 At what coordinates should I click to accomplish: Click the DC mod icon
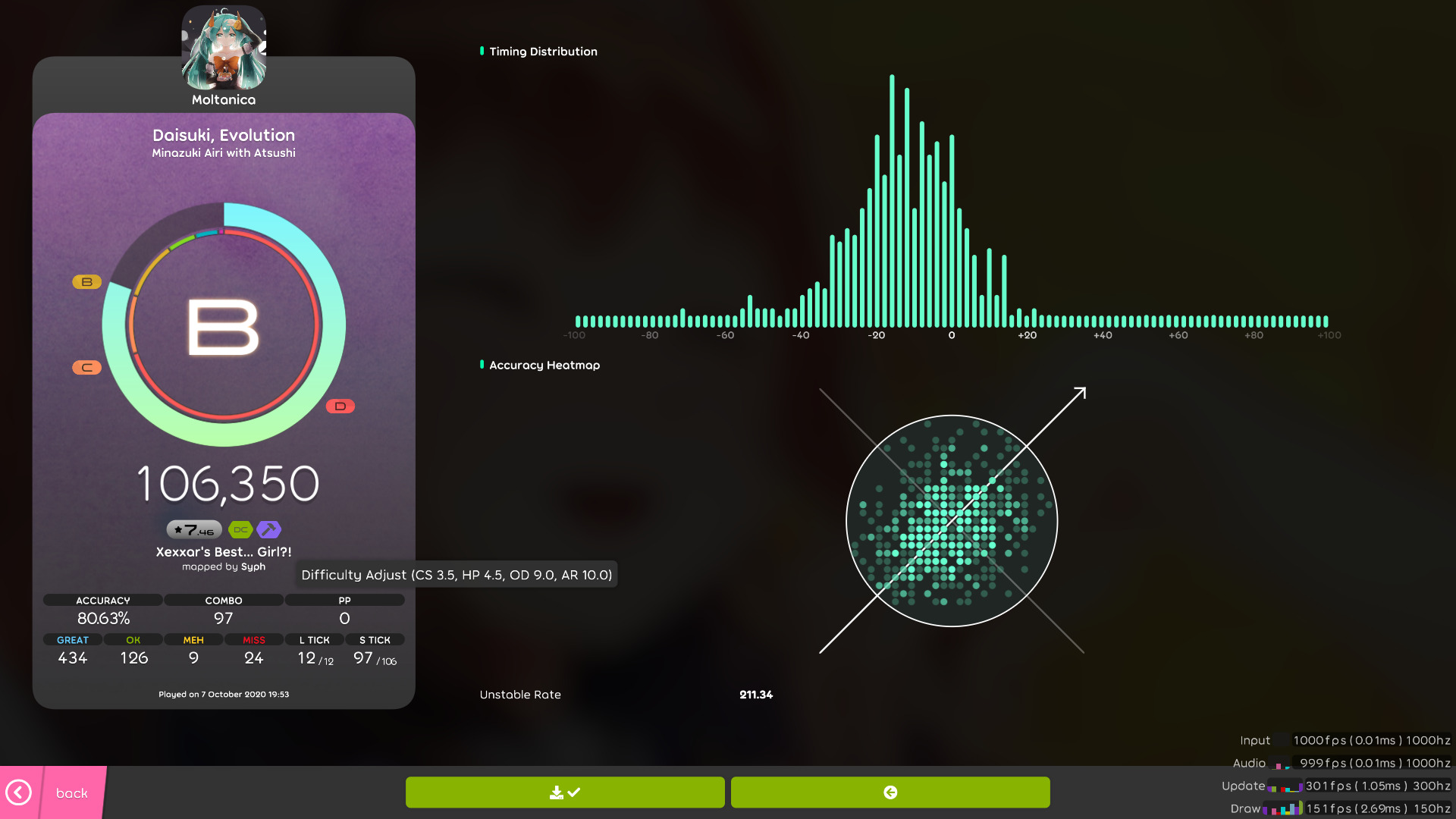[240, 529]
